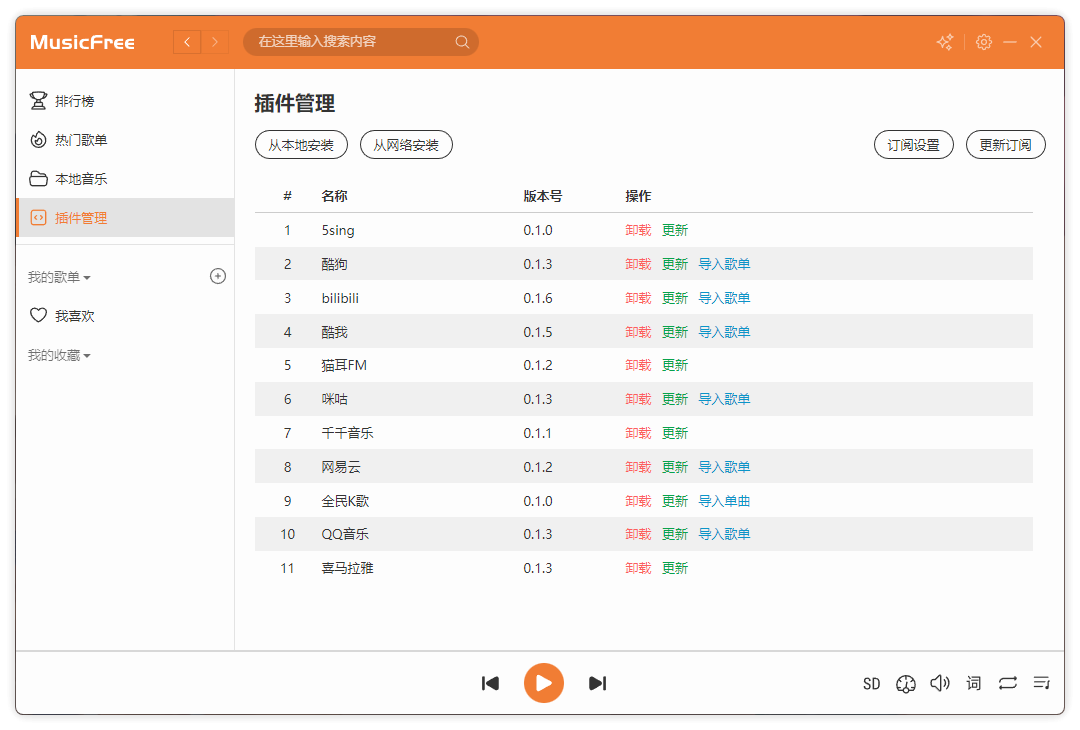Toggle lyrics with the 词 icon

[x=973, y=683]
